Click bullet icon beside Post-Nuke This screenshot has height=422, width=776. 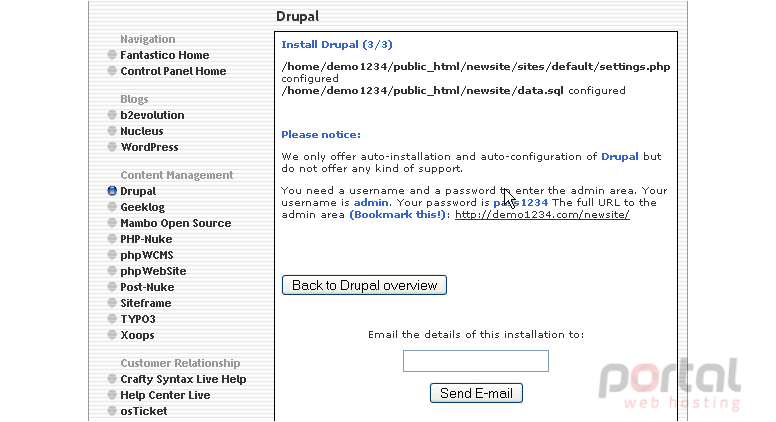[112, 287]
